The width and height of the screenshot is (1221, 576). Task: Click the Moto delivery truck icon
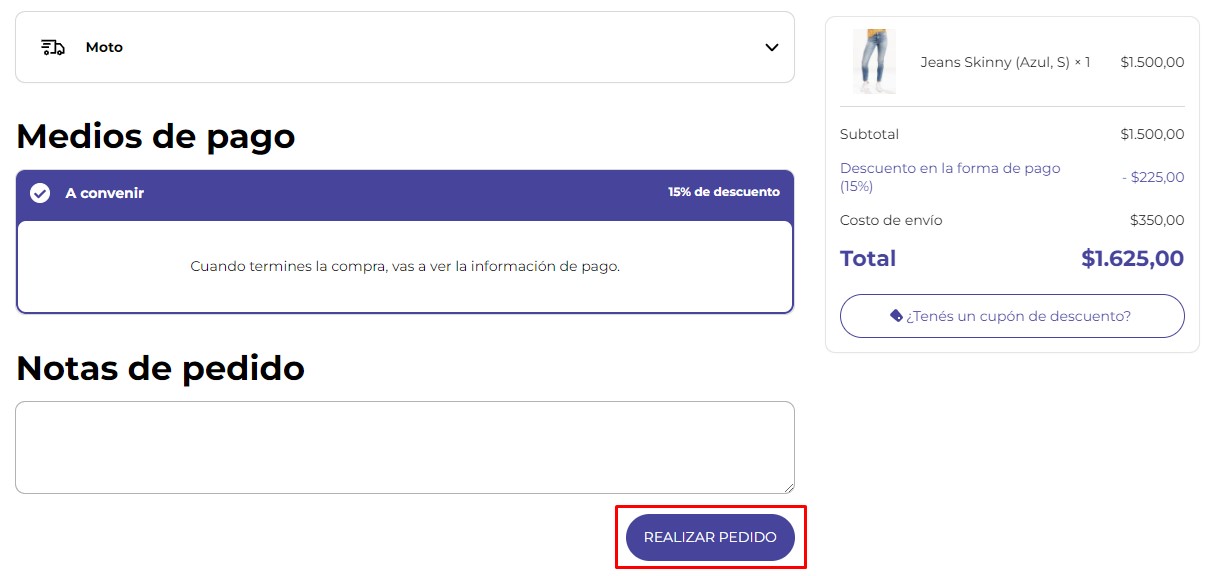(x=53, y=47)
